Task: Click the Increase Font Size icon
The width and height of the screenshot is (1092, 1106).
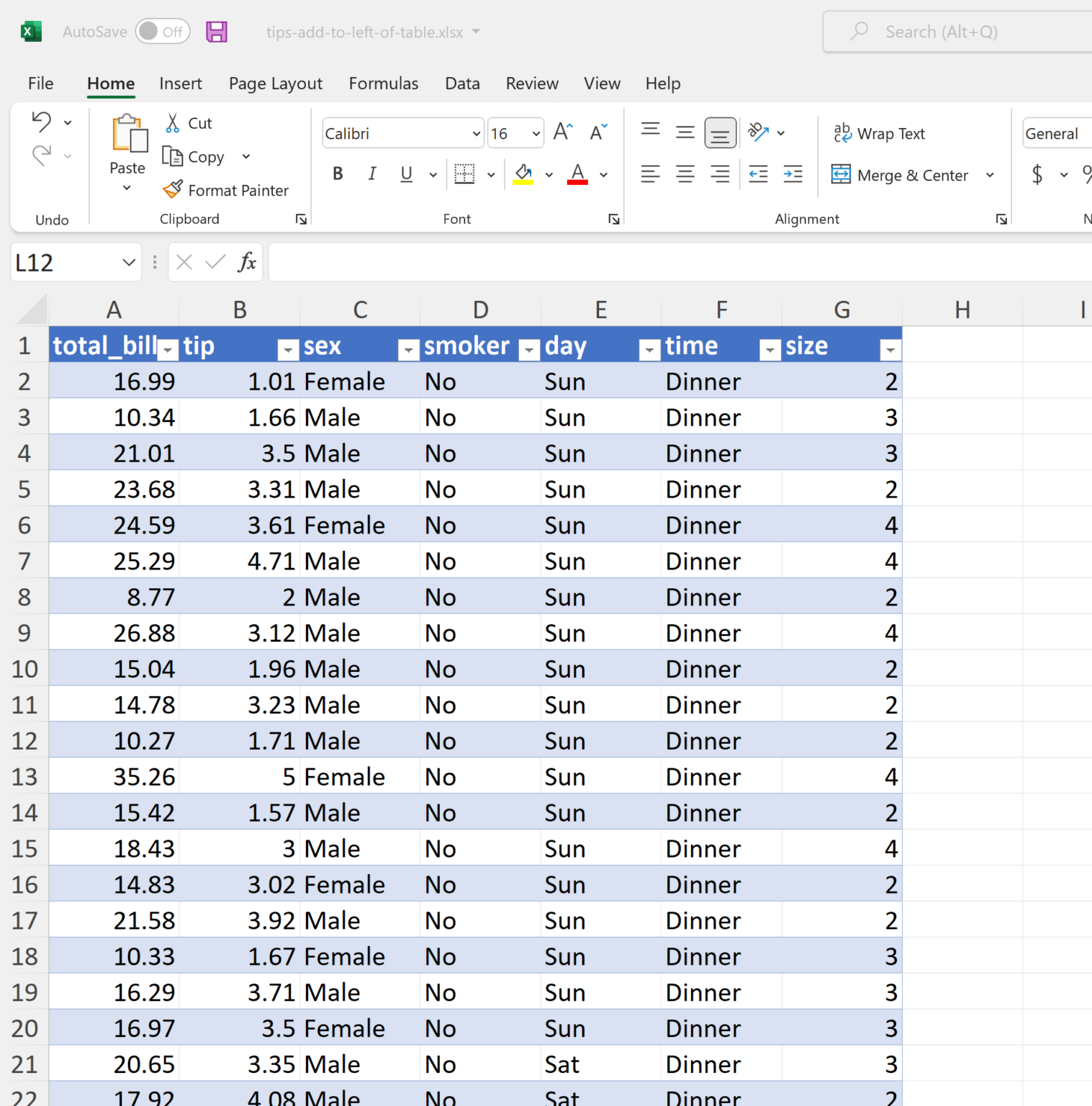Action: [563, 132]
